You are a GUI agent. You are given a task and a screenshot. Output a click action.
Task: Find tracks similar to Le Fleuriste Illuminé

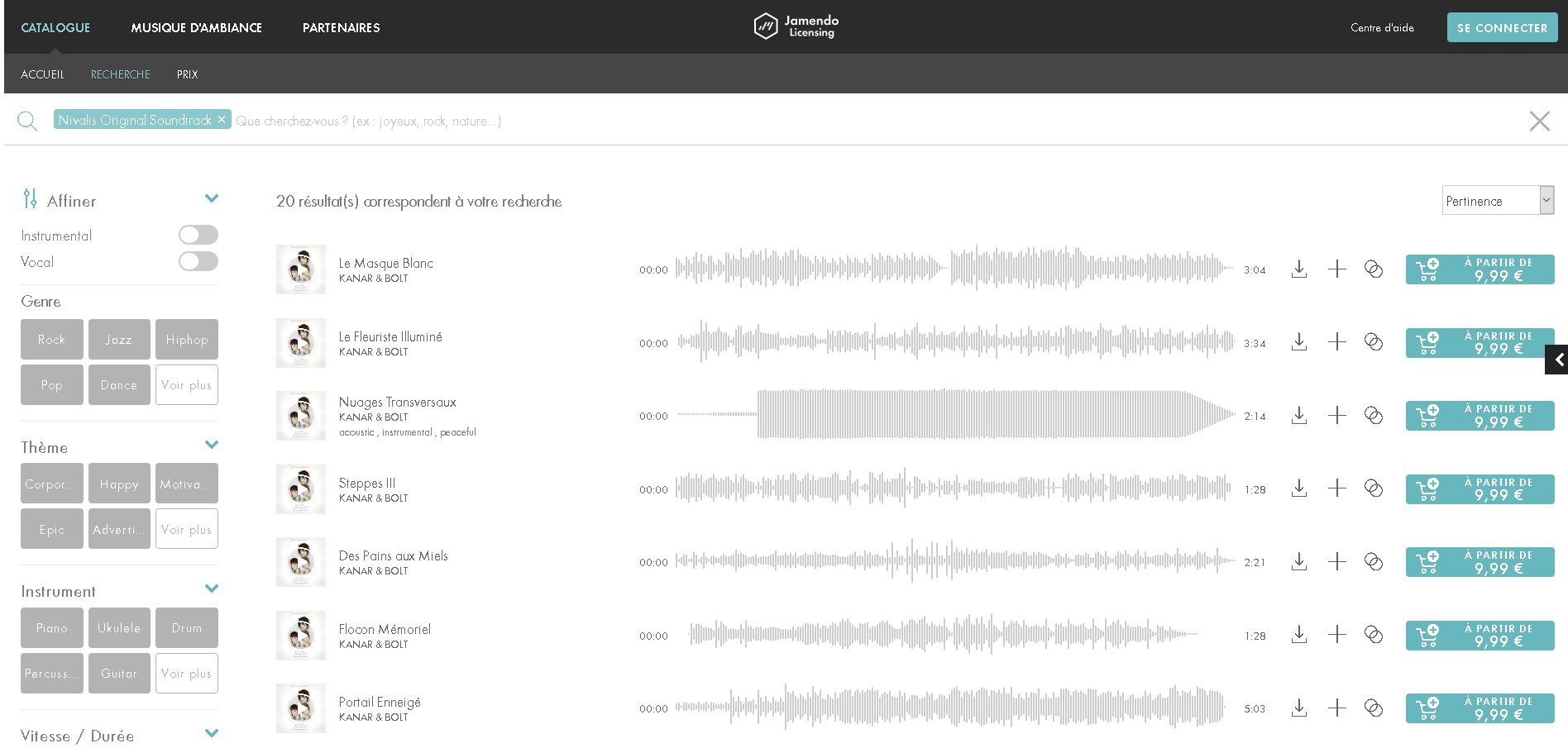pos(1374,342)
